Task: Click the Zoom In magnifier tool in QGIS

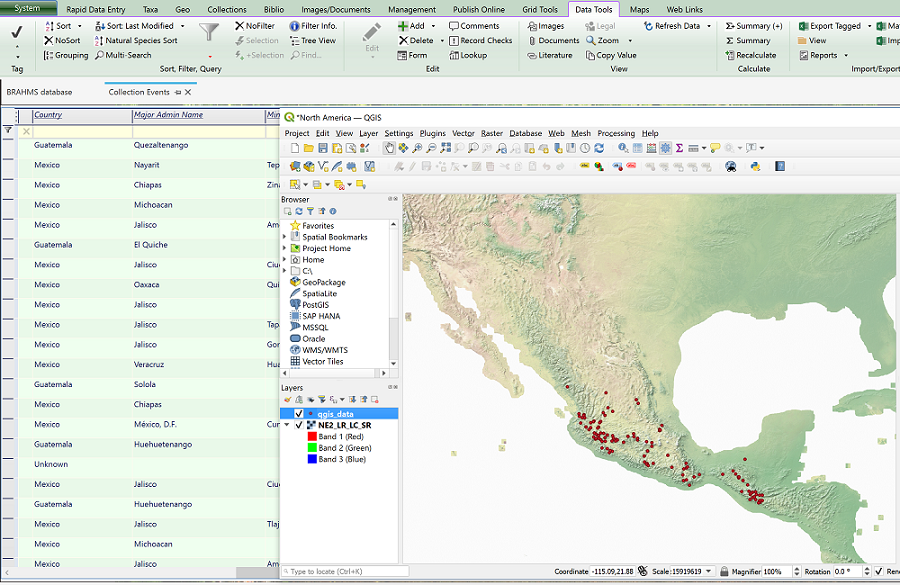Action: (417, 148)
